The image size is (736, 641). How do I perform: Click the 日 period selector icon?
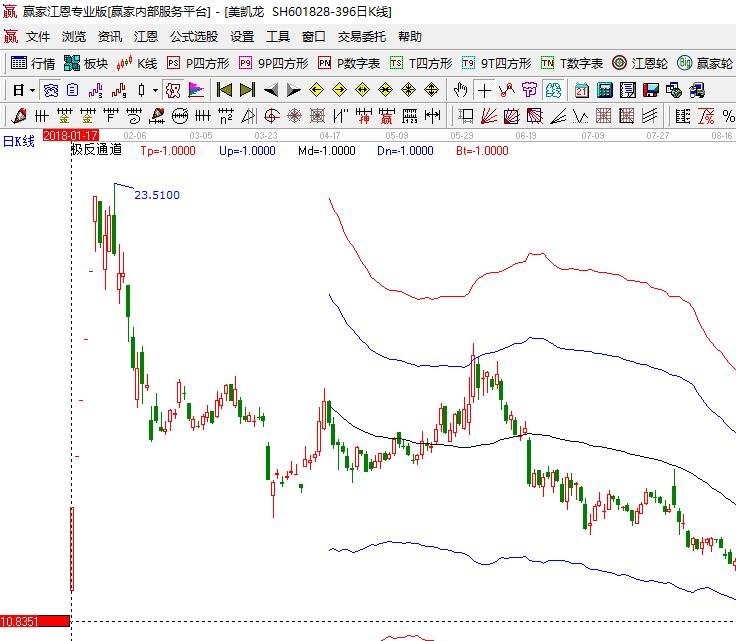click(x=18, y=90)
